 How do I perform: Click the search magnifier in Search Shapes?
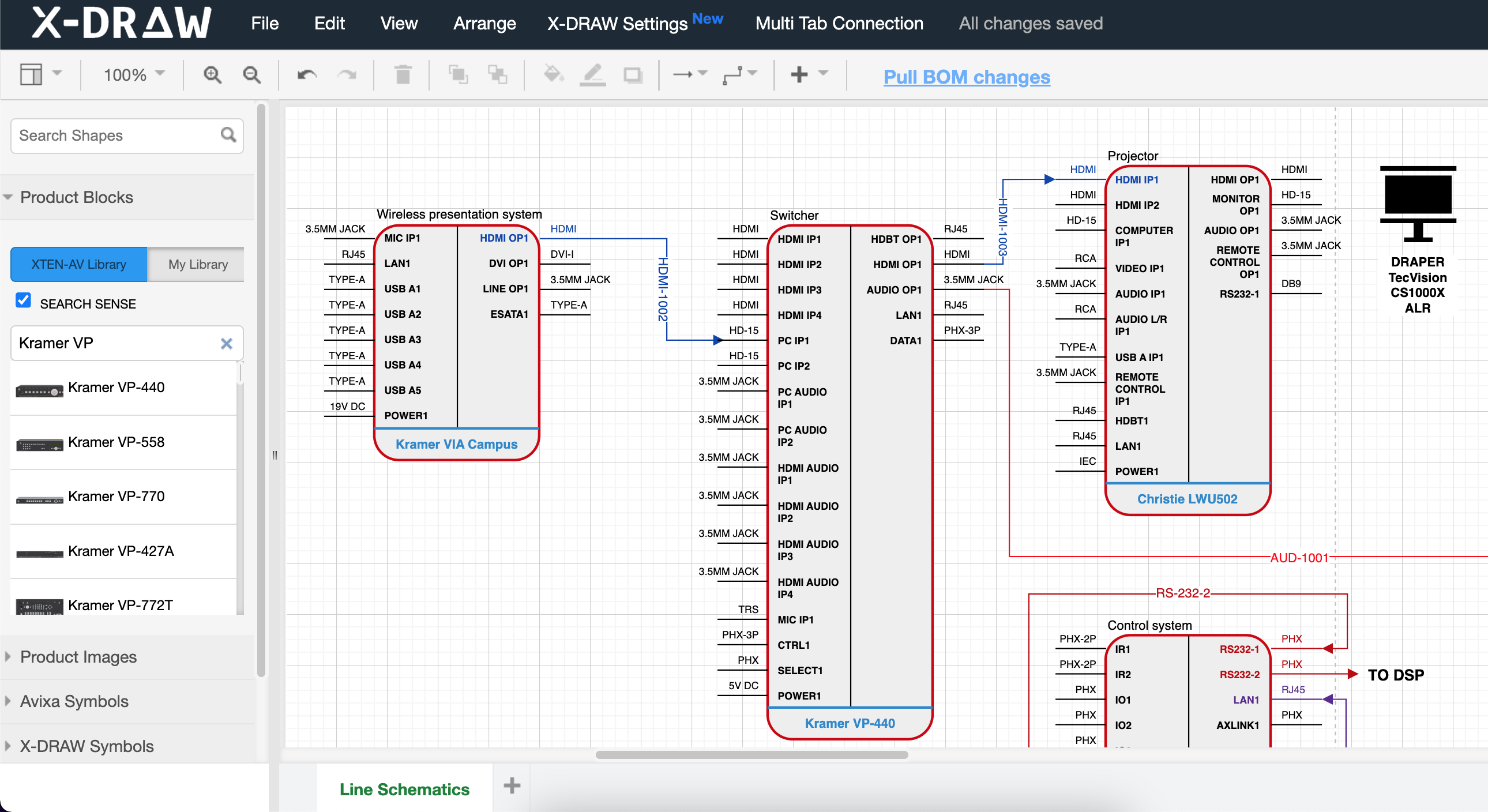(x=228, y=135)
